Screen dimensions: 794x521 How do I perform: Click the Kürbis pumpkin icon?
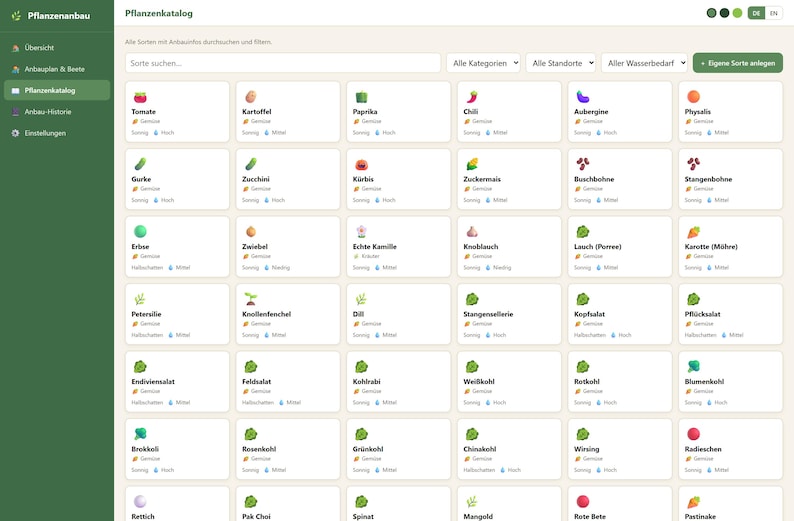point(361,164)
